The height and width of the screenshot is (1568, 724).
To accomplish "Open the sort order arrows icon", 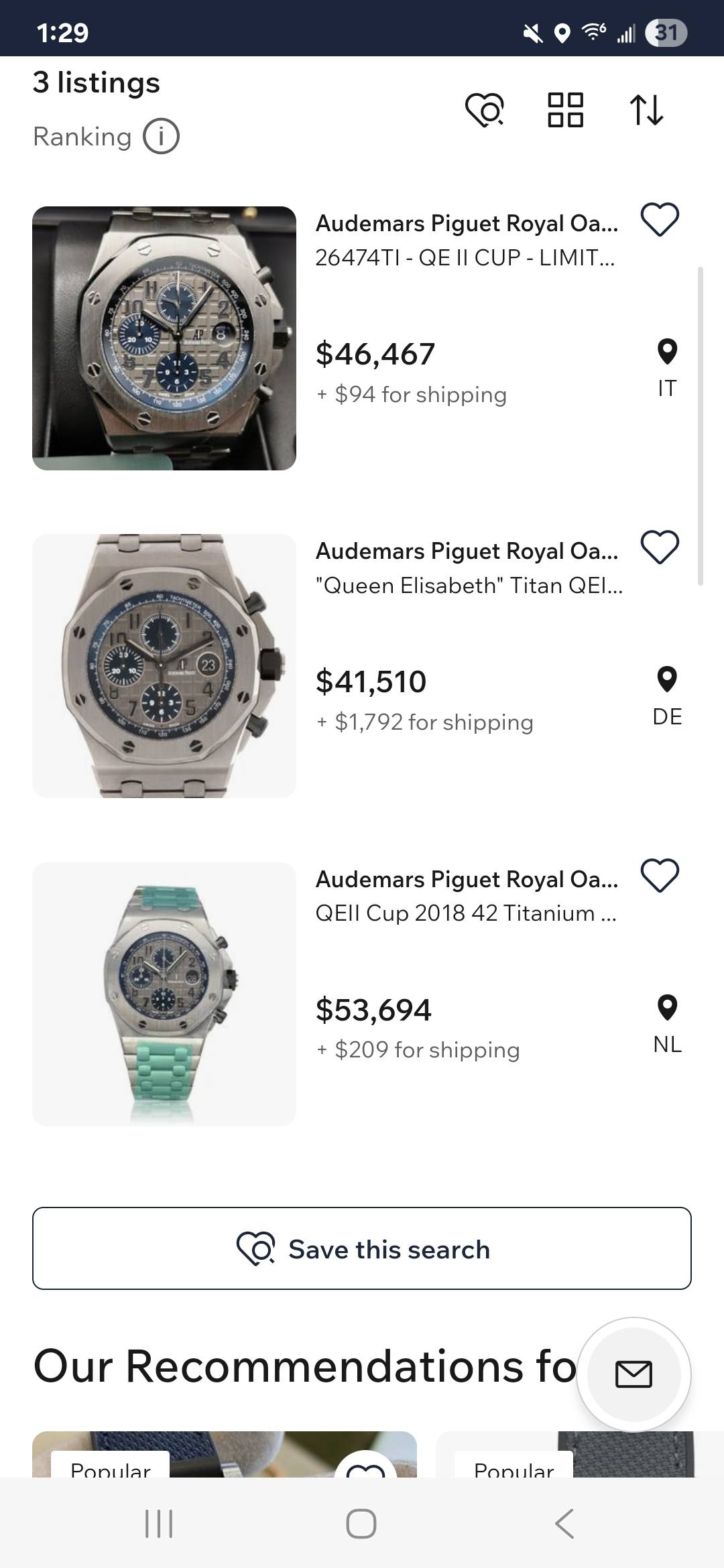I will pos(647,110).
